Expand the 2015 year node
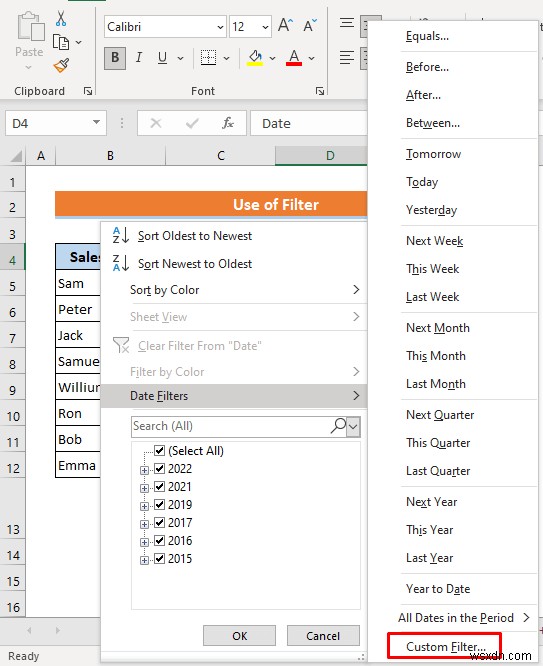Viewport: 543px width, 666px height. 144,560
